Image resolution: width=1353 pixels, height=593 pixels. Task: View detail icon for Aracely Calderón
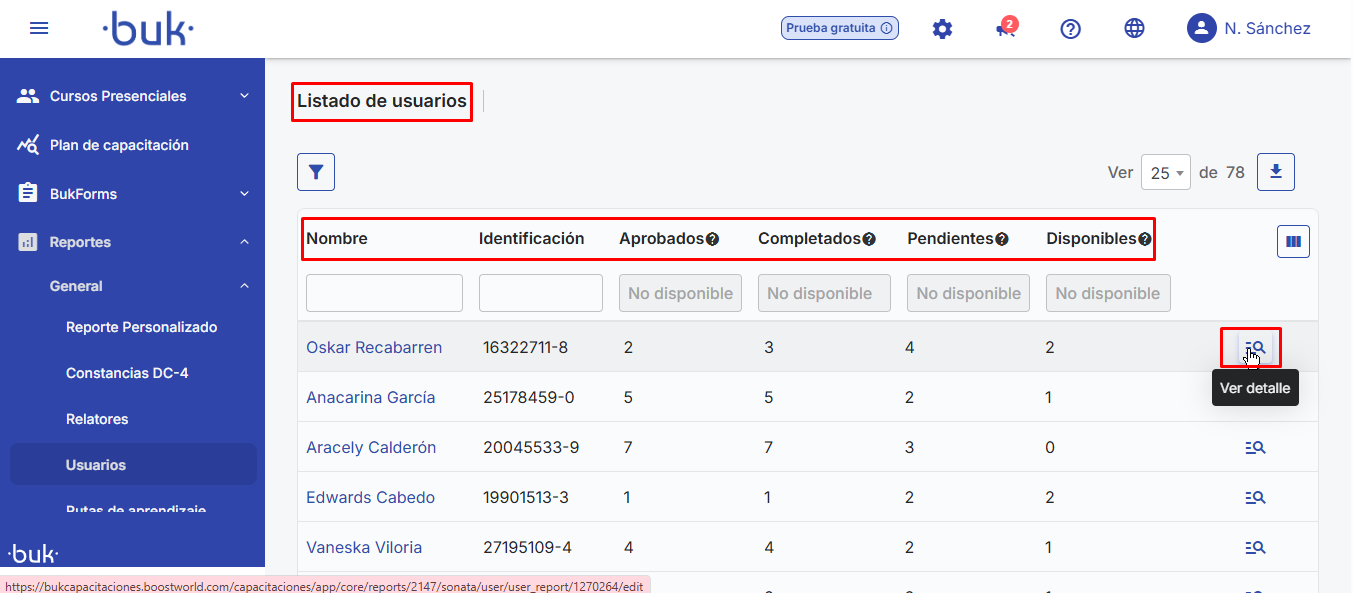click(x=1255, y=448)
